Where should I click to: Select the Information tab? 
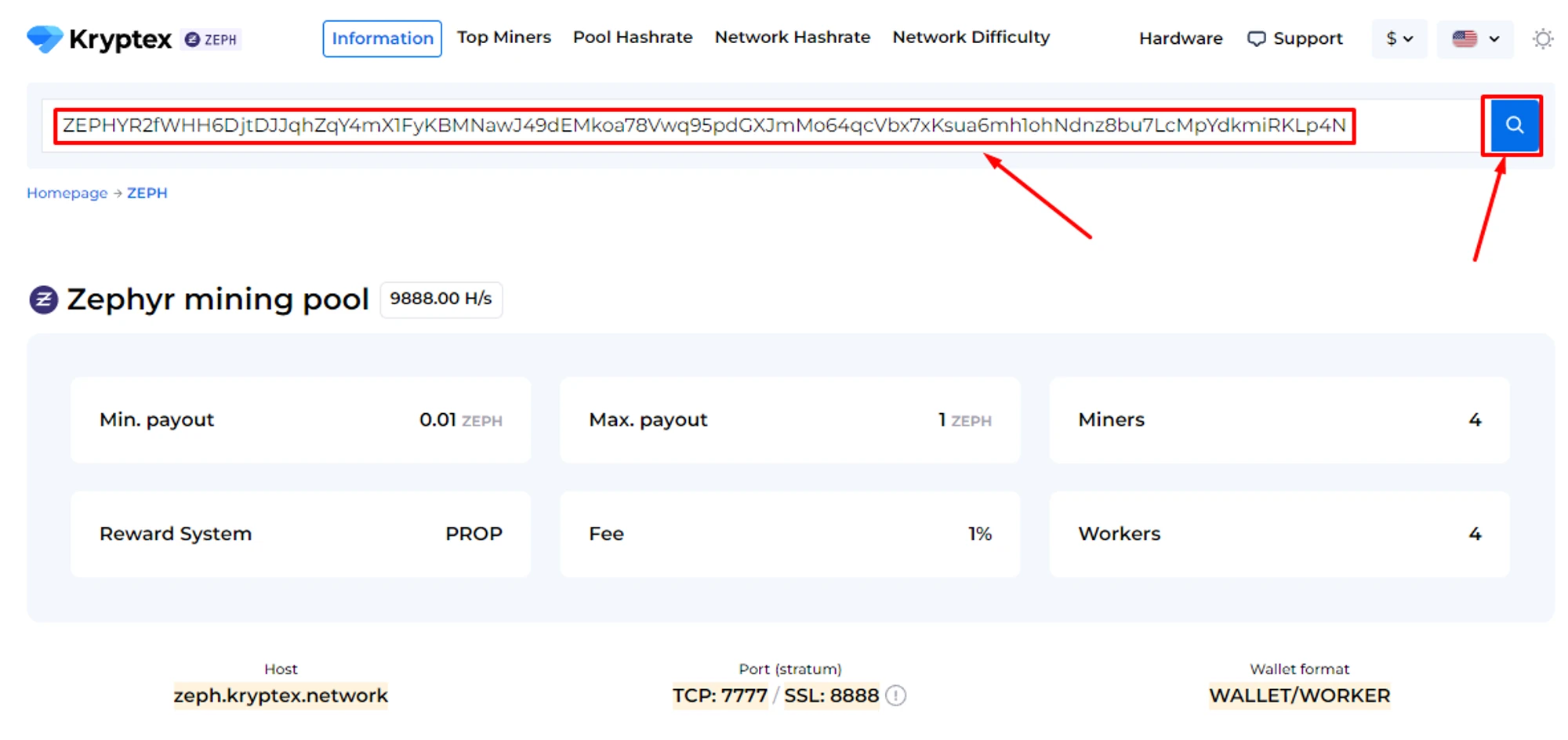pyautogui.click(x=382, y=38)
